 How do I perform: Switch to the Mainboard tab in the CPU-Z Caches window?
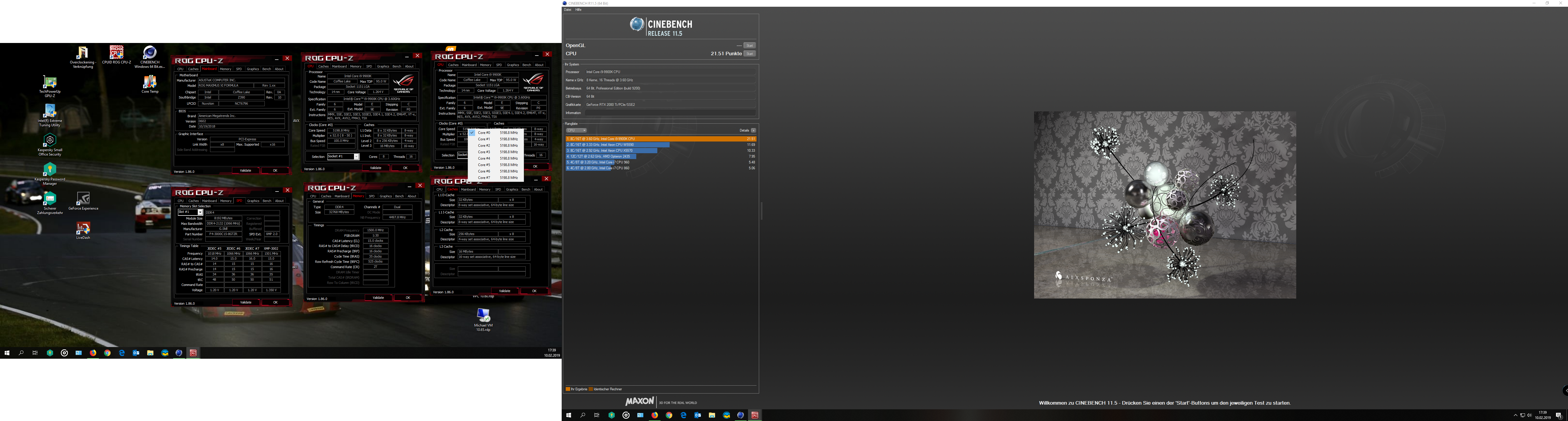click(468, 189)
